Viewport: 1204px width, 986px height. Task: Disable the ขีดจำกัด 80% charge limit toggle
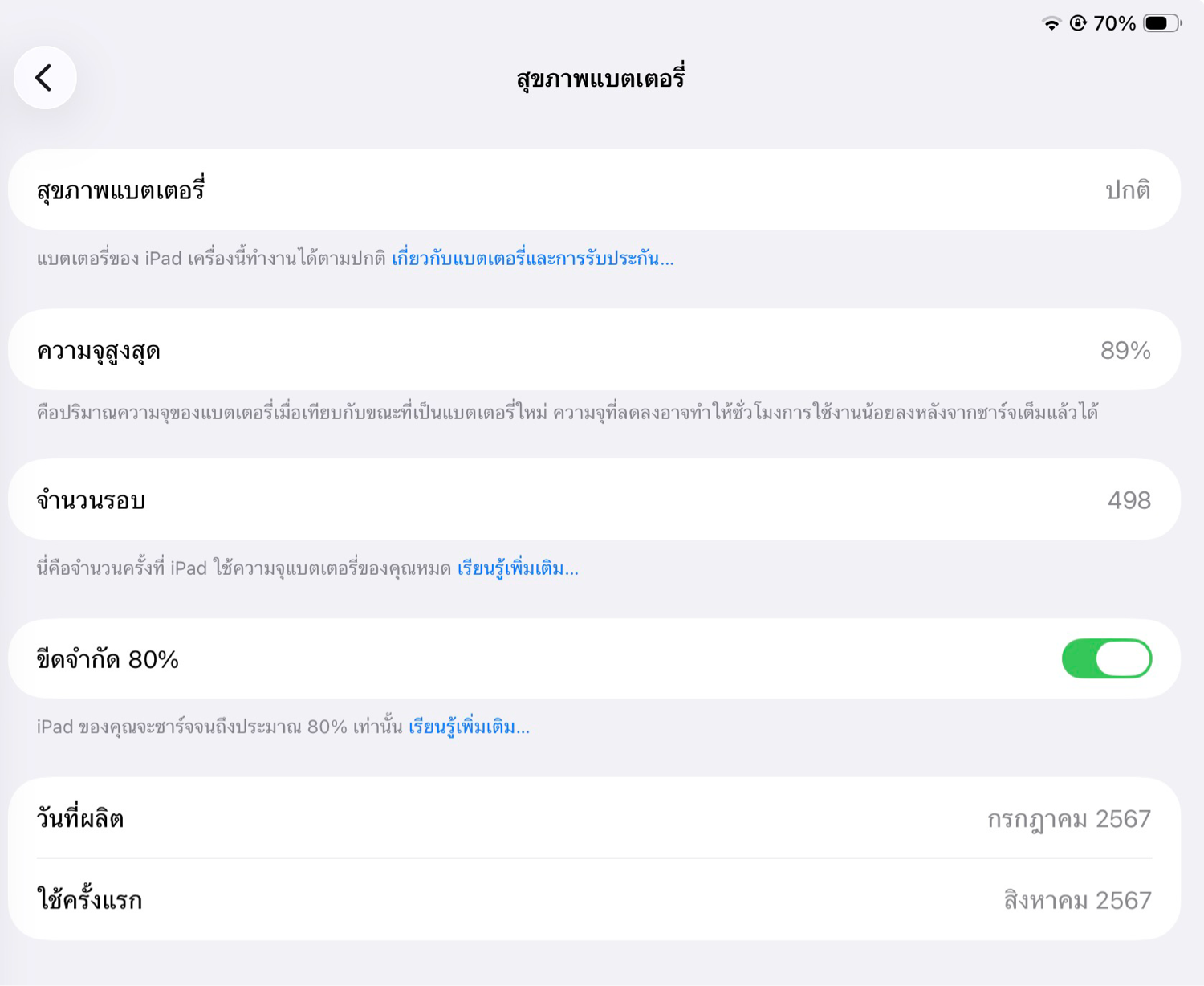coord(1106,658)
